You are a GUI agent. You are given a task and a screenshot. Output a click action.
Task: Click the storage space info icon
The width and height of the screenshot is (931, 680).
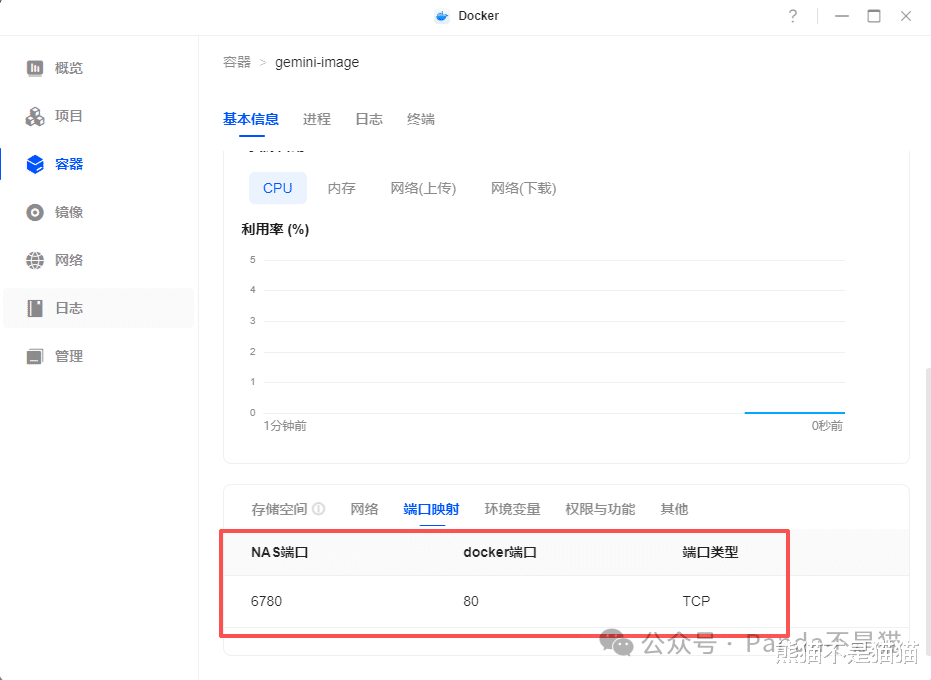(319, 509)
